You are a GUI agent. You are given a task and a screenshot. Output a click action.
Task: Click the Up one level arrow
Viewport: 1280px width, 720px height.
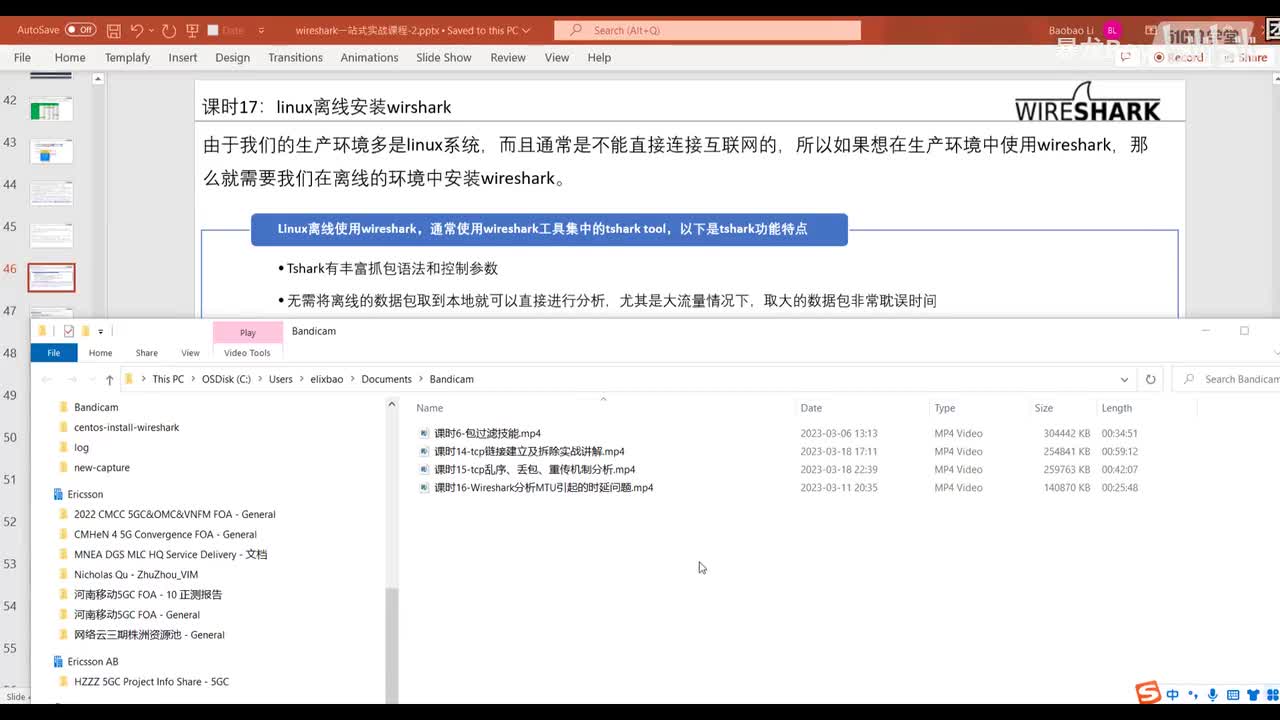(109, 380)
